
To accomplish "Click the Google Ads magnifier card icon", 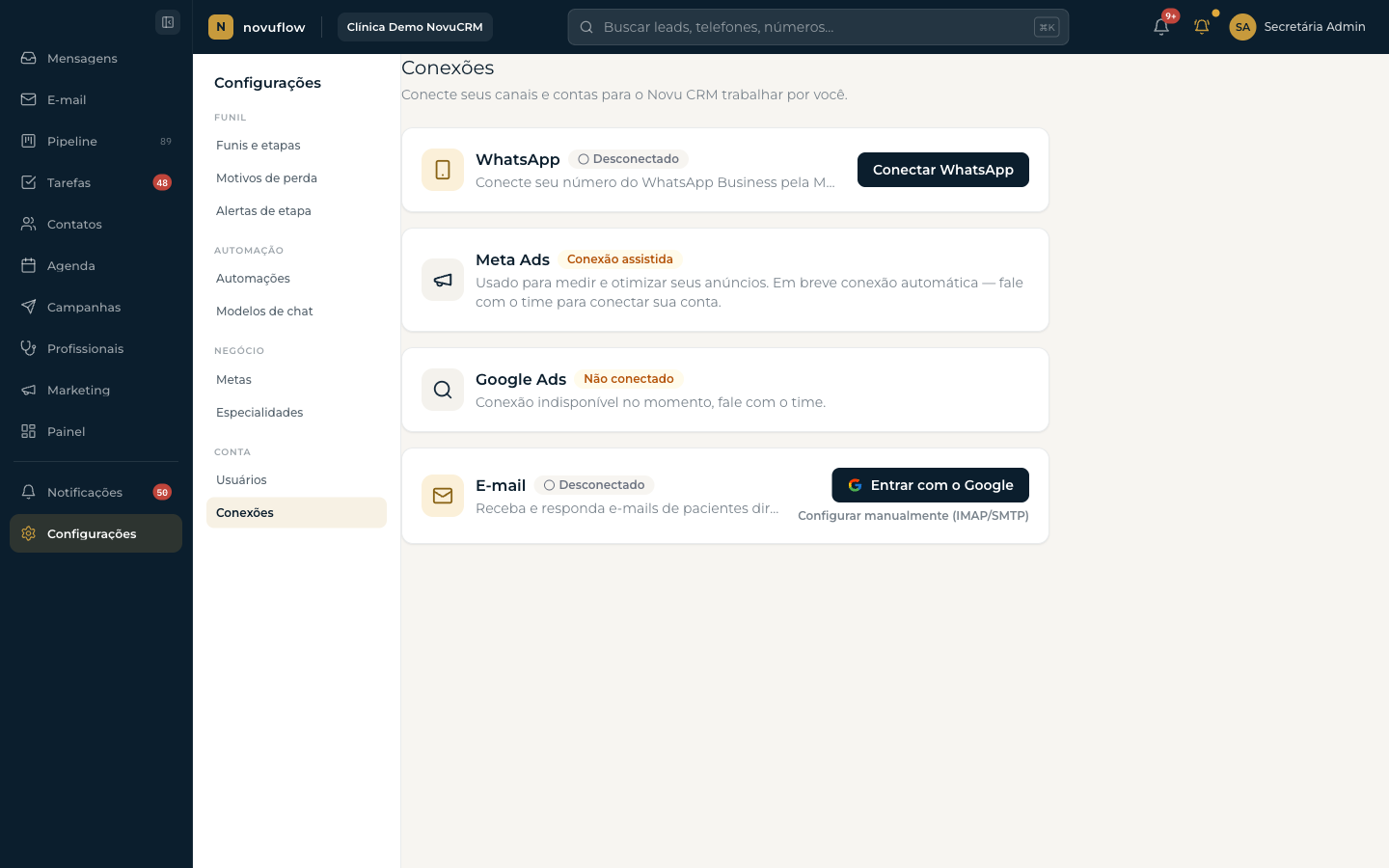I will tap(443, 390).
